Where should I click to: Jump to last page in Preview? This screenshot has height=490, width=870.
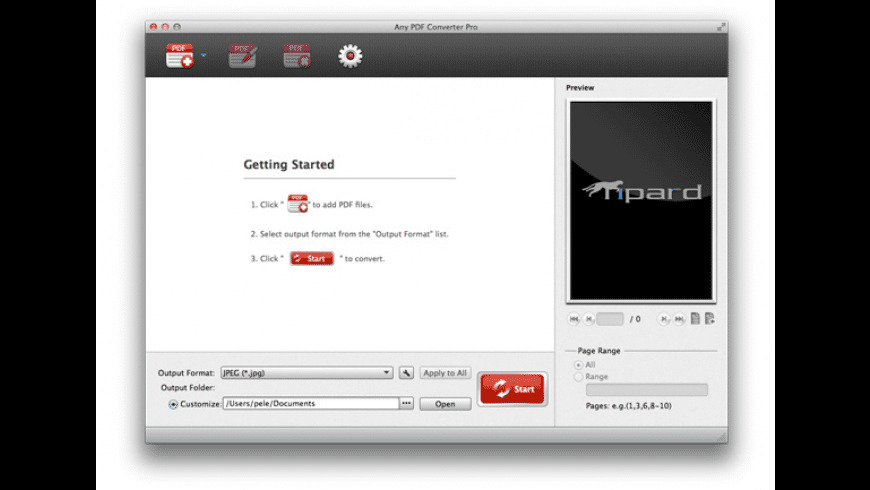(x=679, y=319)
